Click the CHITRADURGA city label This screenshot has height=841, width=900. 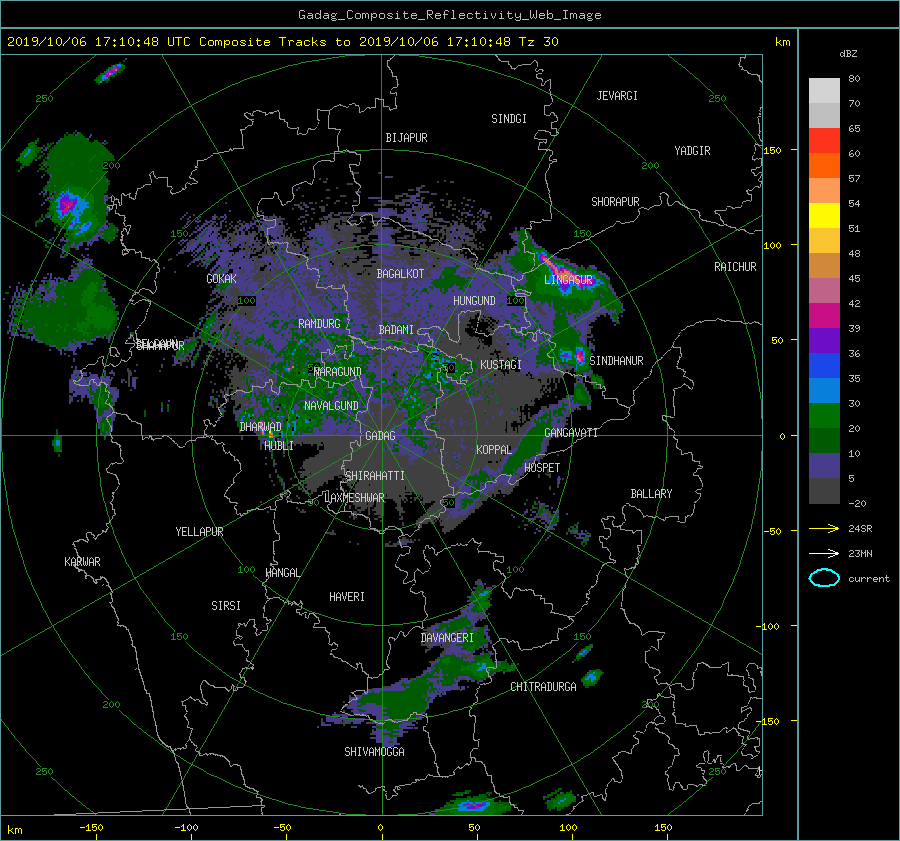[544, 687]
